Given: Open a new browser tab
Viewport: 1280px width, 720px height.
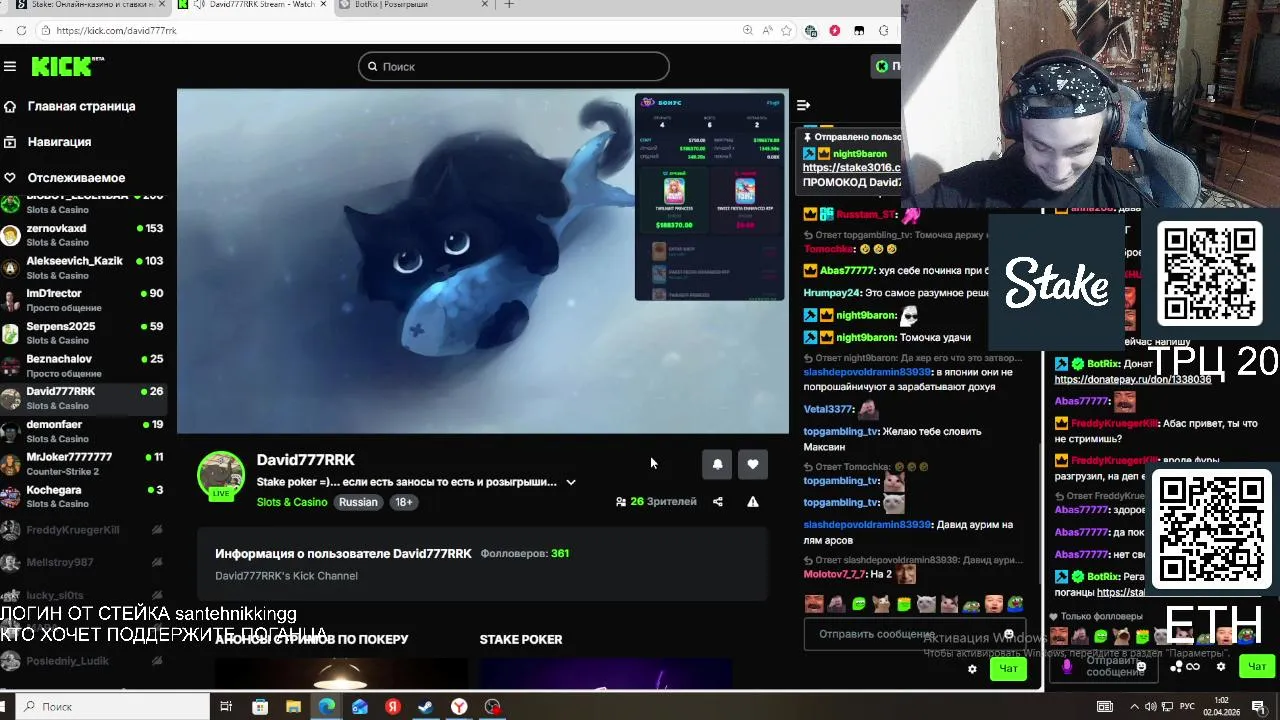Looking at the screenshot, I should click(509, 5).
